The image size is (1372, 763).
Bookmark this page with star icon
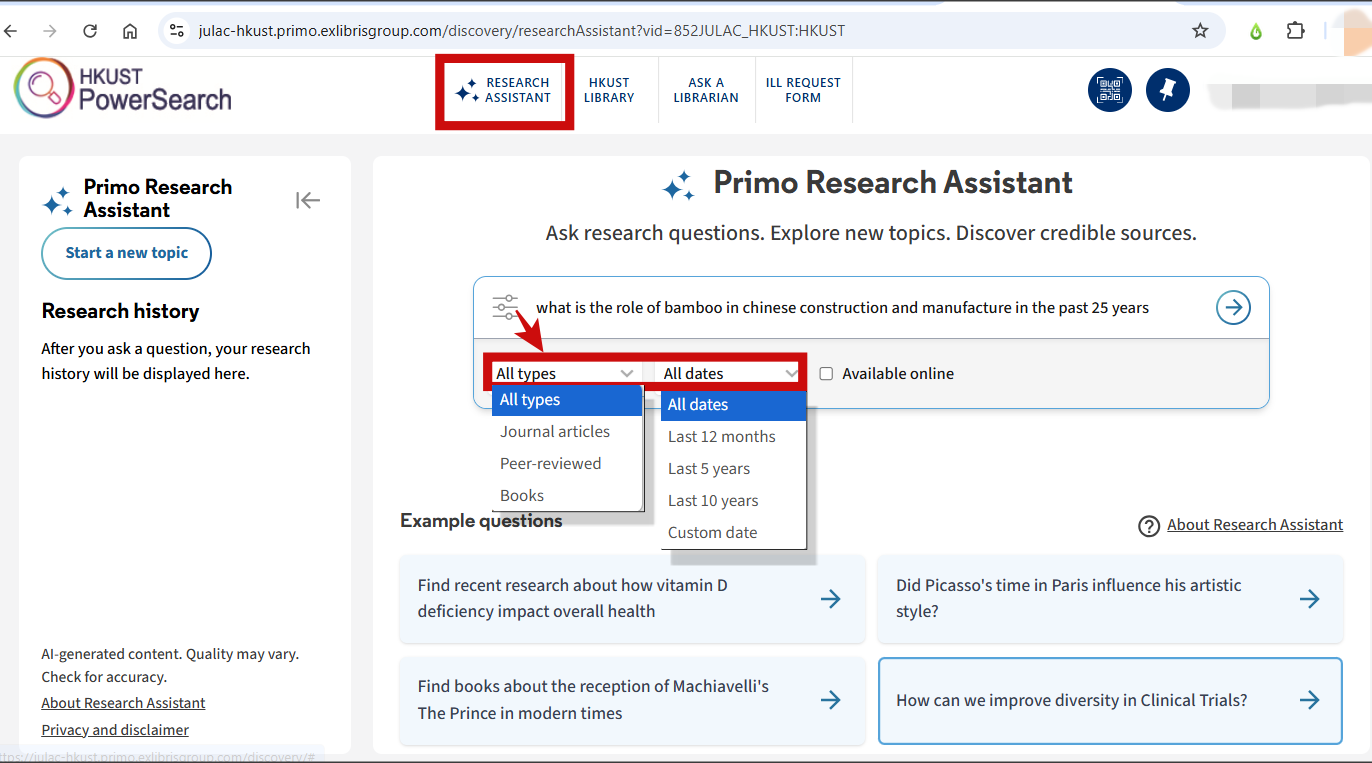coord(1200,31)
